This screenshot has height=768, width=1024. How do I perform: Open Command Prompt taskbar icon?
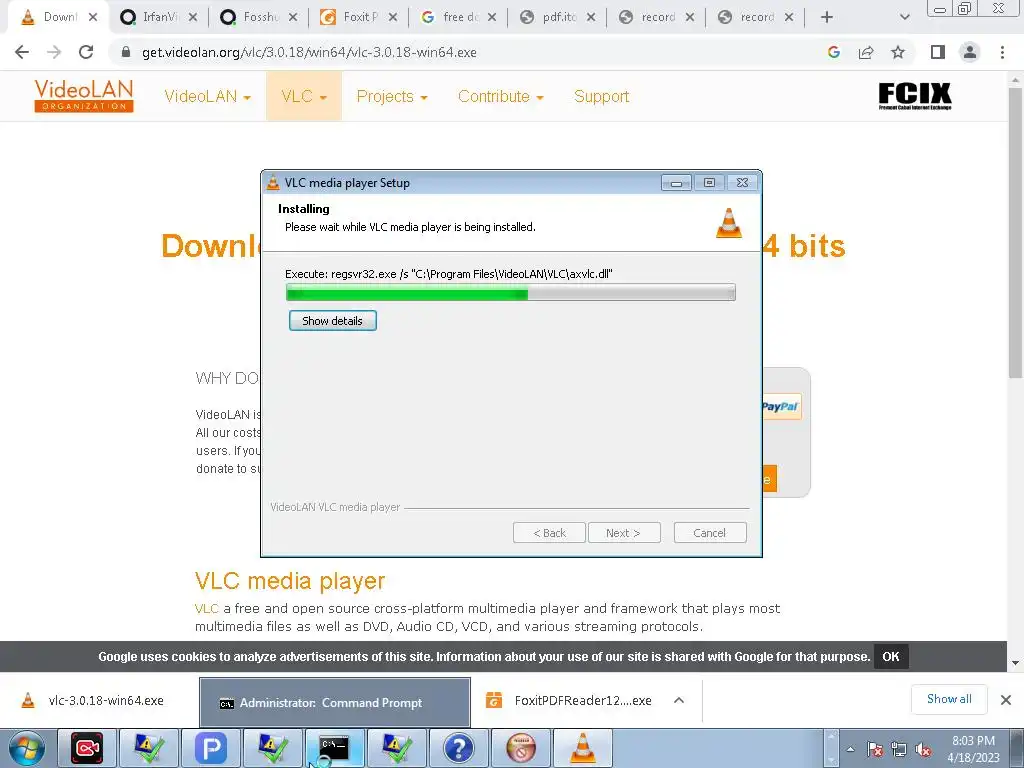(334, 748)
